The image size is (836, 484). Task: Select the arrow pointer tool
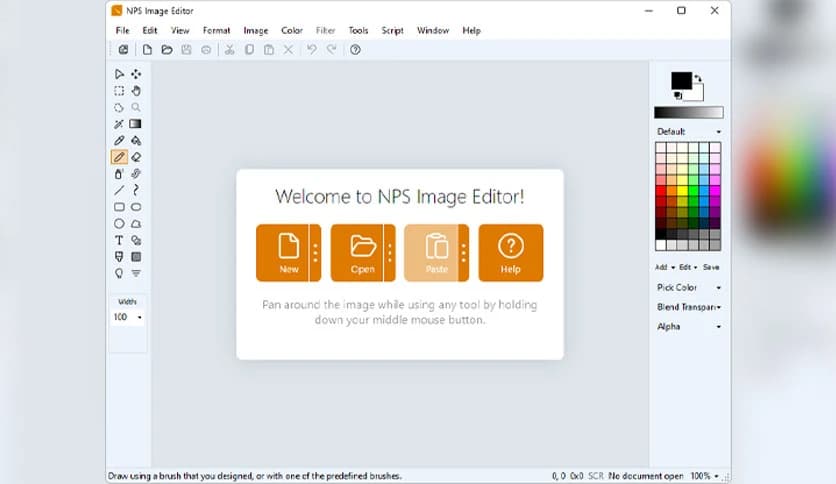point(119,74)
